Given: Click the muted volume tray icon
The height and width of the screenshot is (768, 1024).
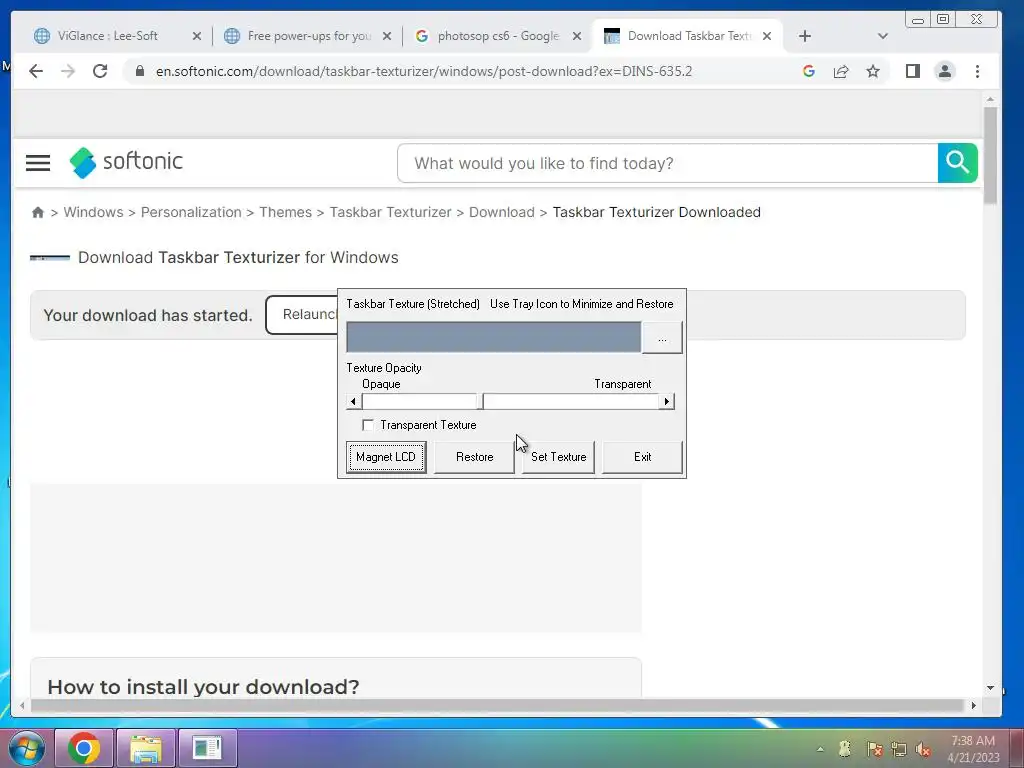Looking at the screenshot, I should (923, 749).
